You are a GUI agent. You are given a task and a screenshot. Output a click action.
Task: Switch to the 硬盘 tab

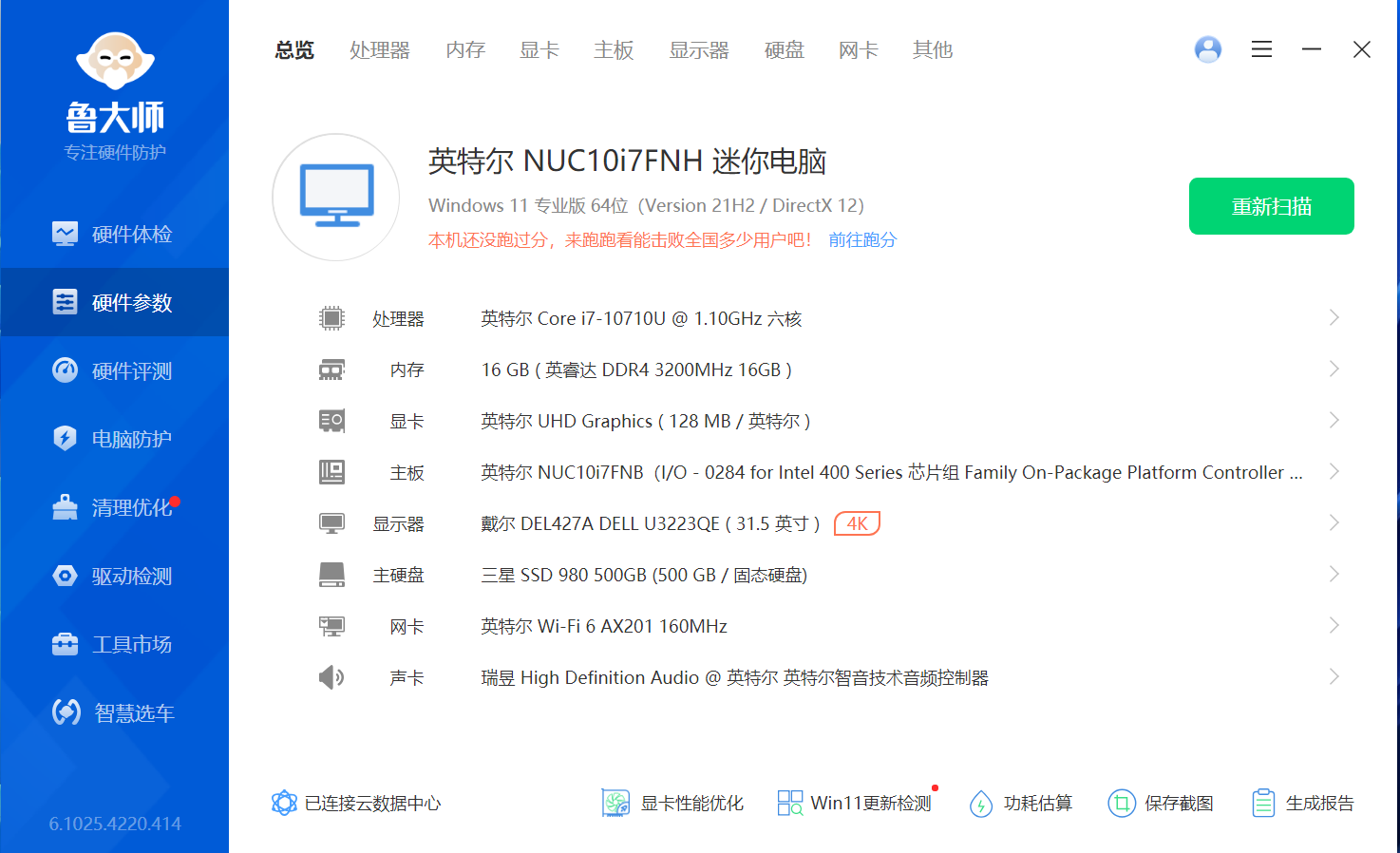(x=785, y=50)
